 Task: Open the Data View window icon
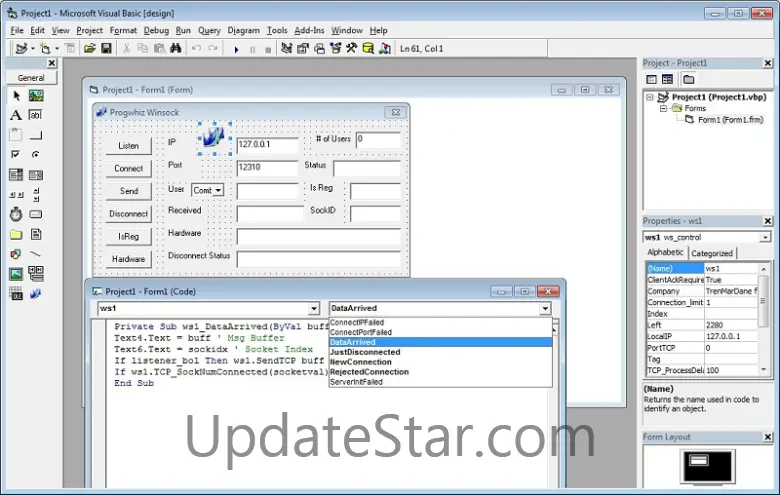pyautogui.click(x=368, y=48)
